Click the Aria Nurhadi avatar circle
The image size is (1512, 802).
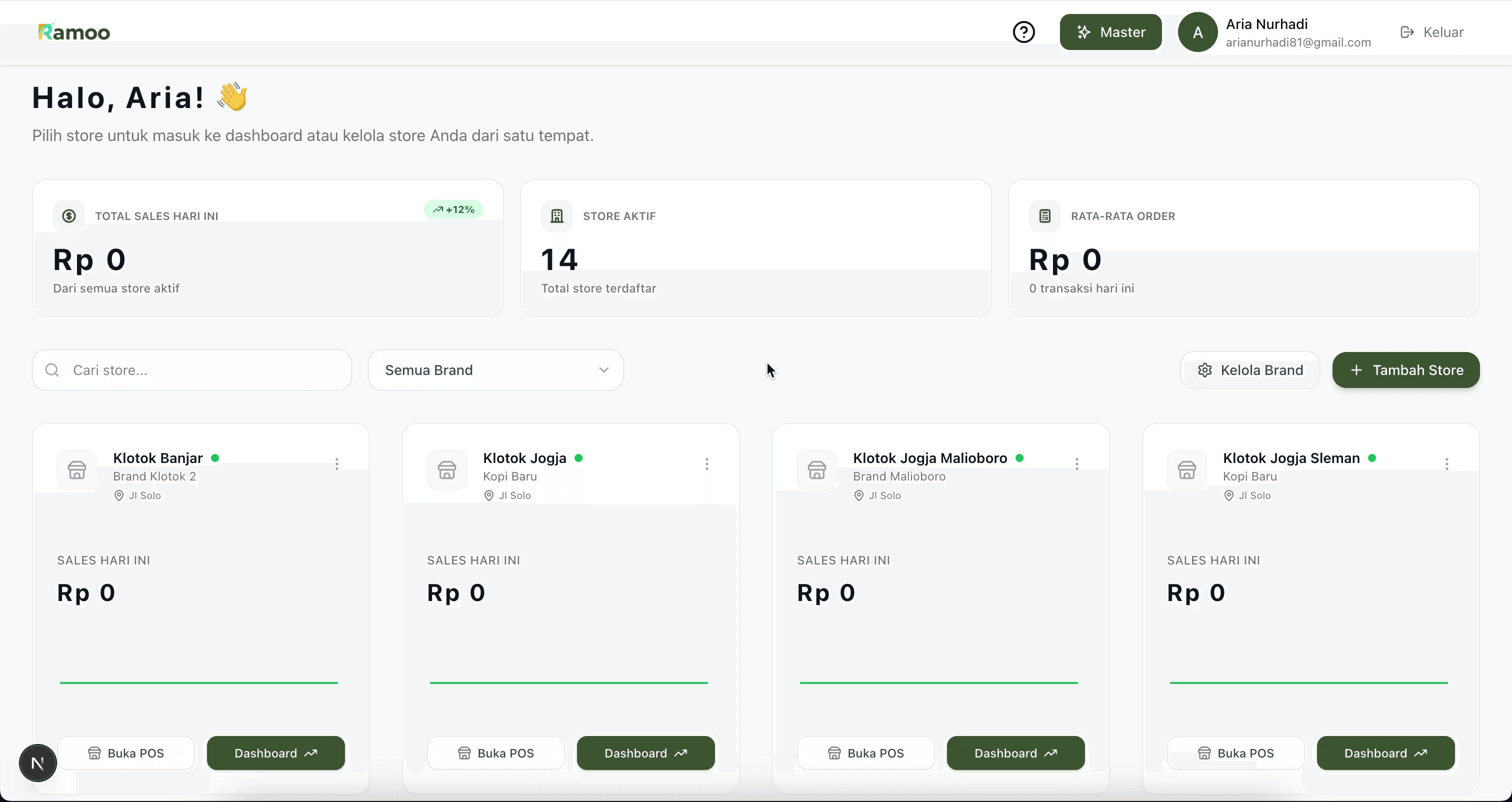pos(1197,32)
